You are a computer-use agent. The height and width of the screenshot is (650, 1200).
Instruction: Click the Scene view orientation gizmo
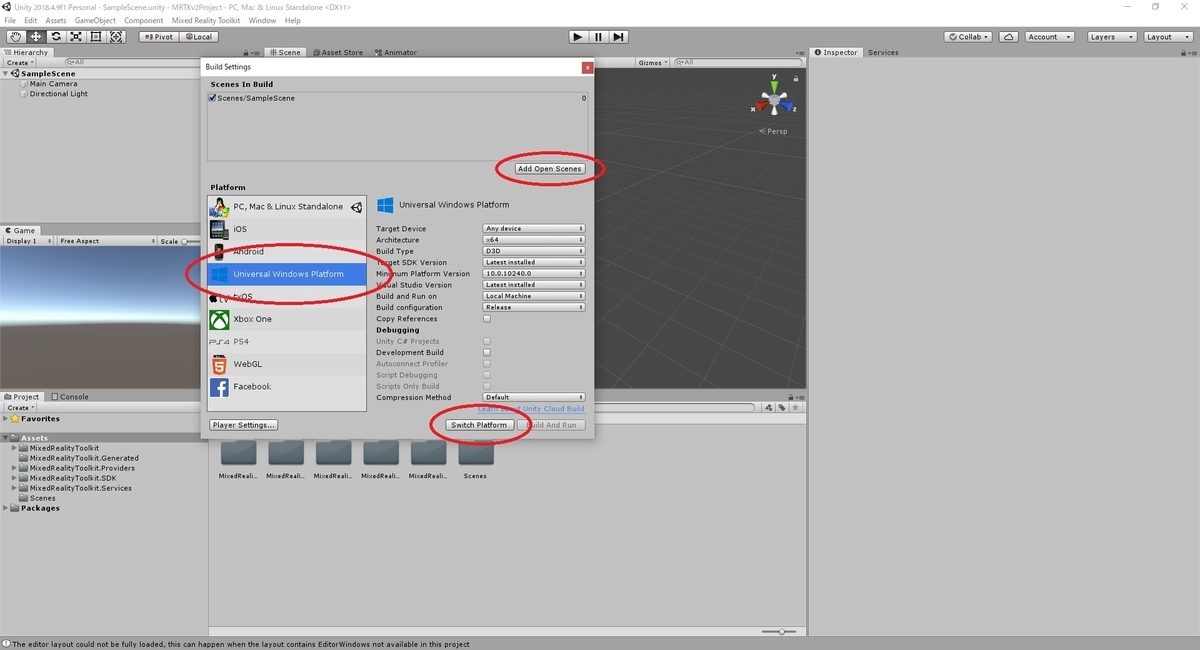(773, 98)
